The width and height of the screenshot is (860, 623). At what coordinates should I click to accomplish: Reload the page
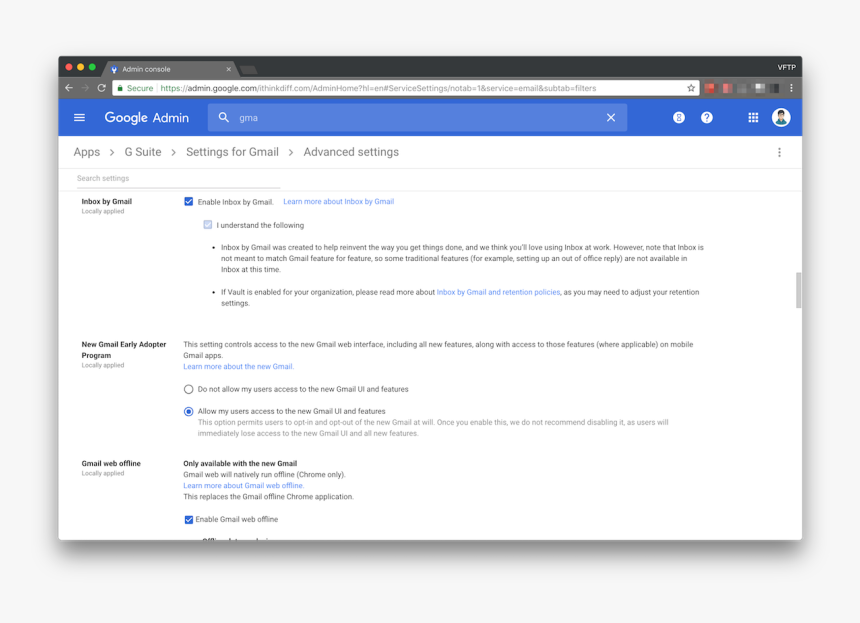(101, 88)
